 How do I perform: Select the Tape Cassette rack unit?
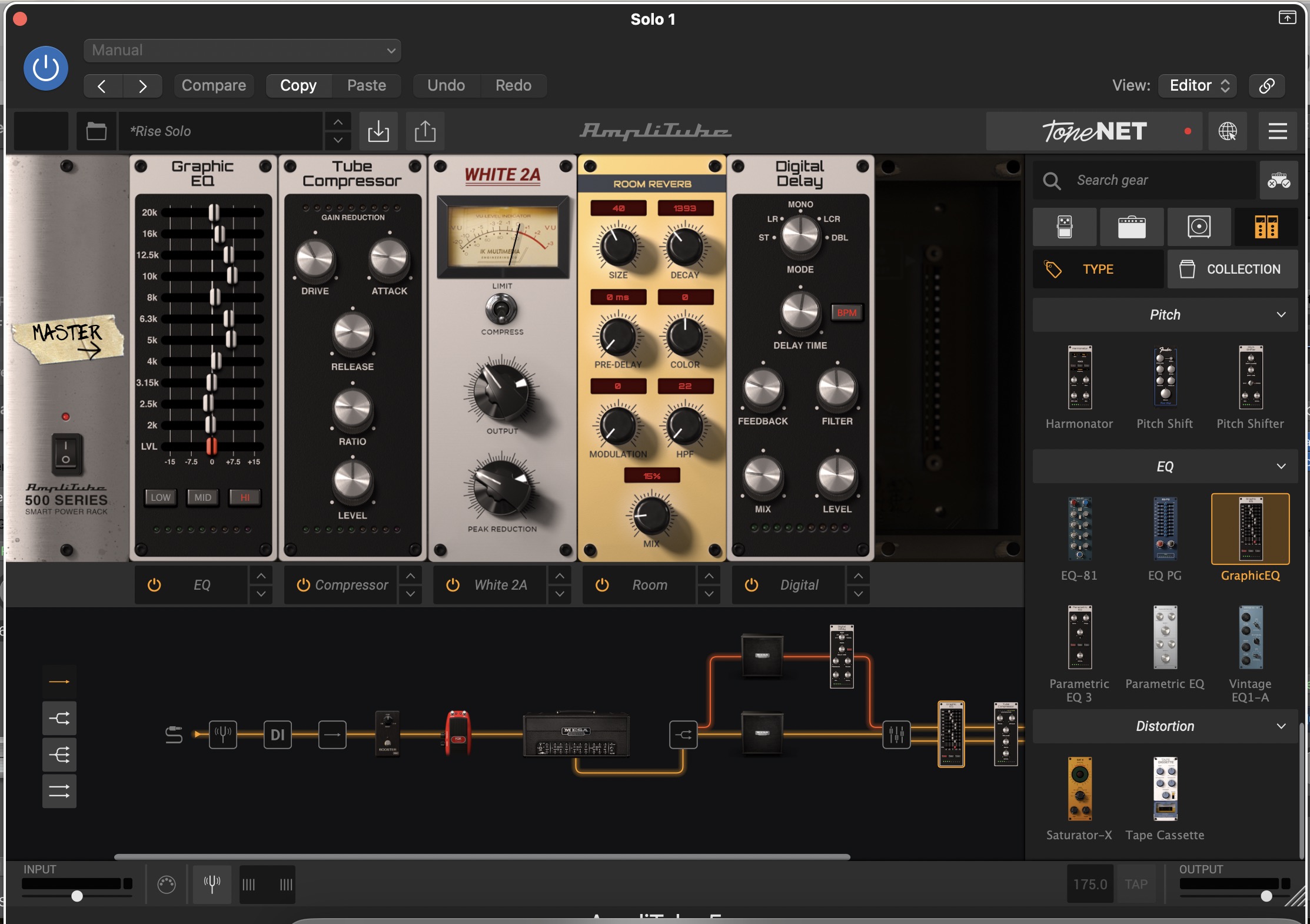click(1165, 789)
